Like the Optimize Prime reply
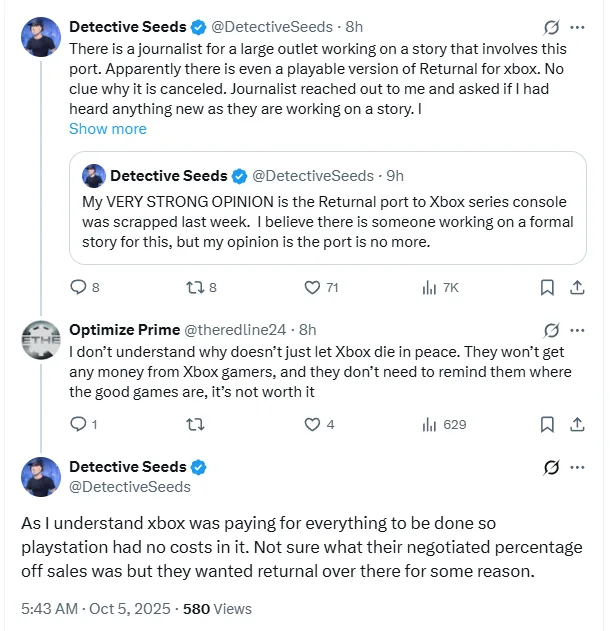 pyautogui.click(x=313, y=424)
